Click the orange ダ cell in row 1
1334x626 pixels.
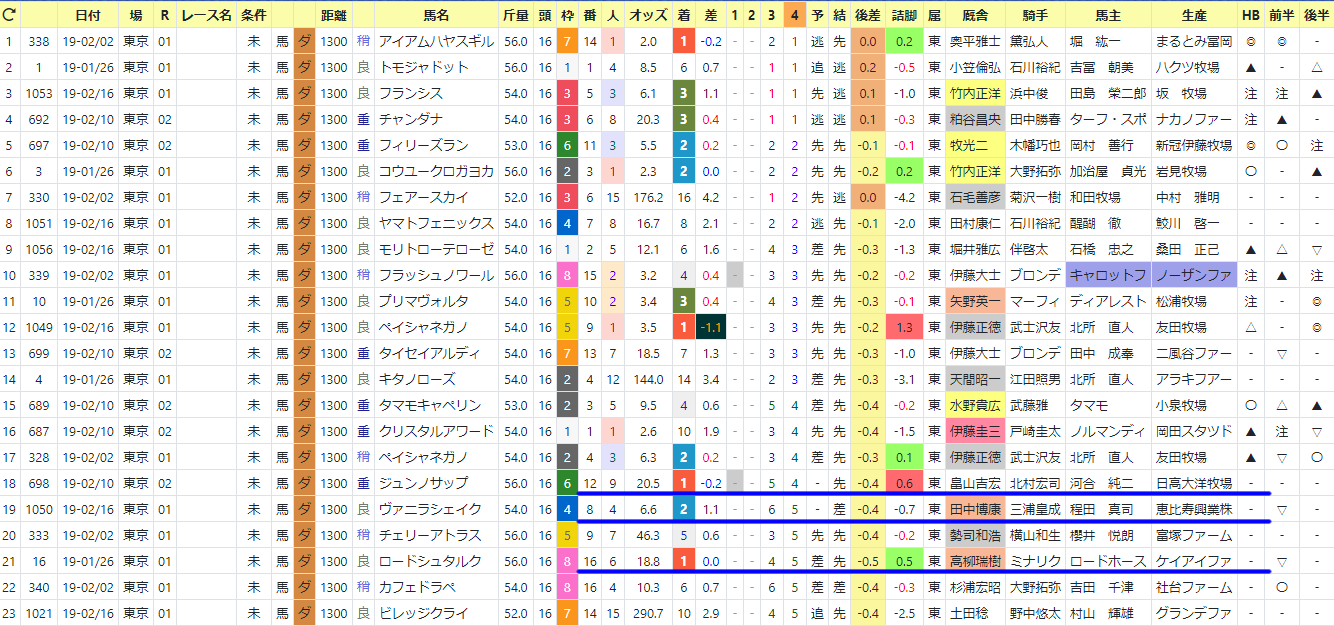click(305, 42)
